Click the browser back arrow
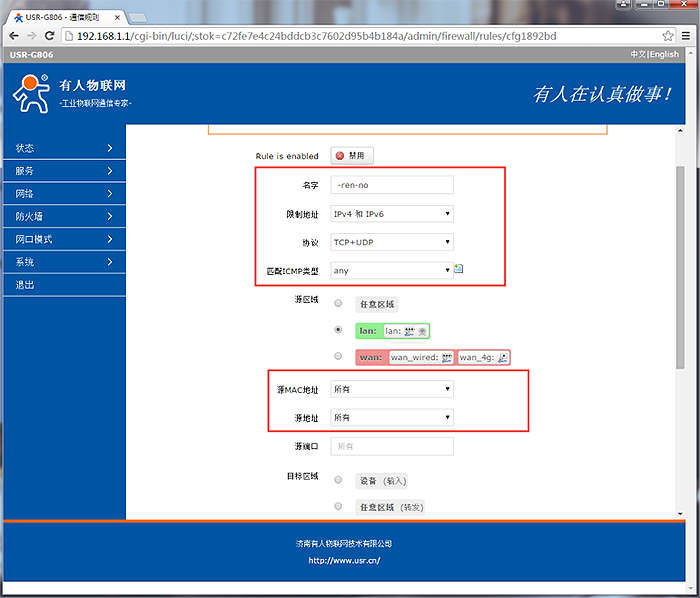Image resolution: width=700 pixels, height=598 pixels. (13, 36)
